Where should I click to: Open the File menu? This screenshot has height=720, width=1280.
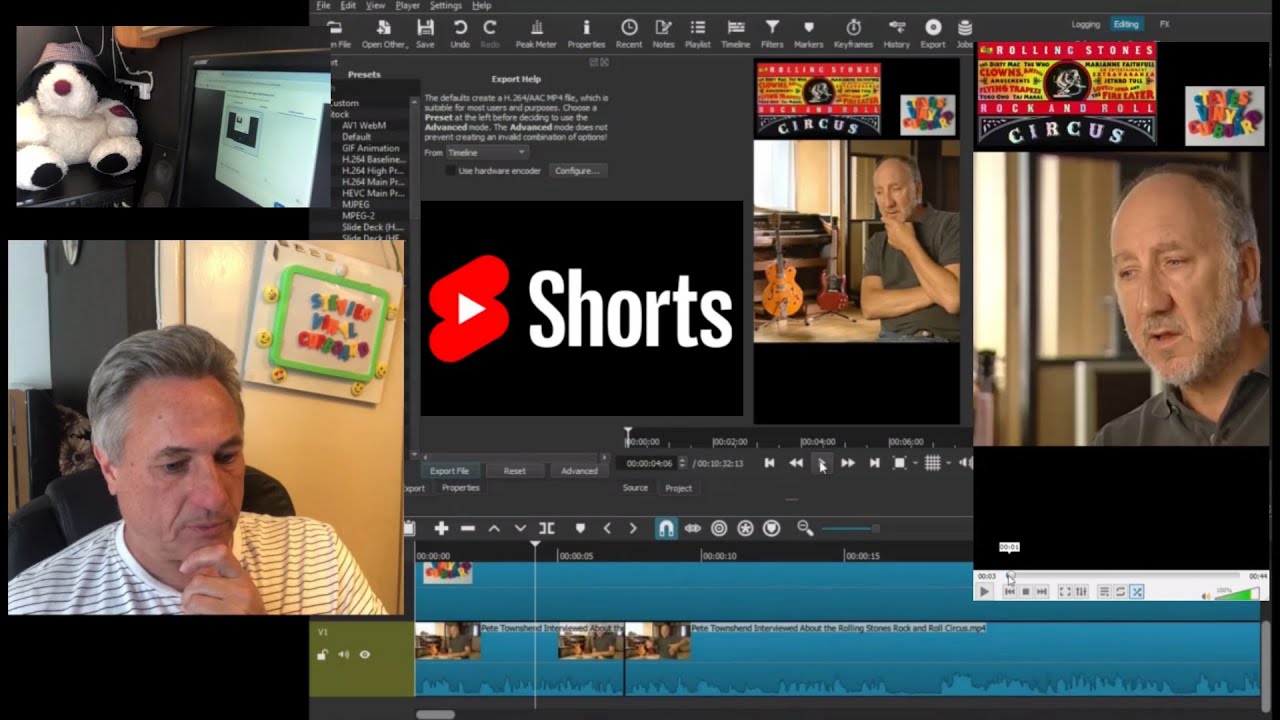pos(323,6)
